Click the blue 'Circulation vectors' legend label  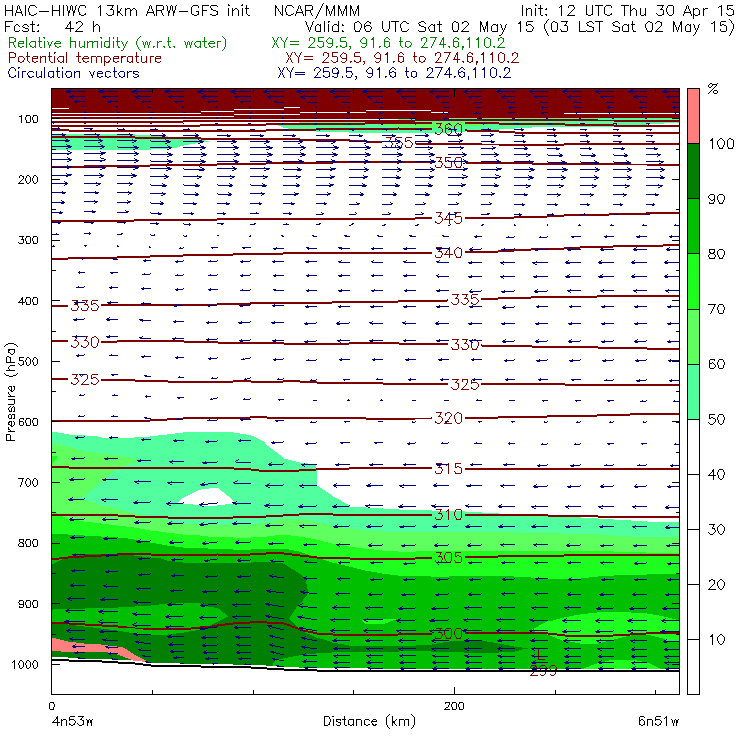73,73
